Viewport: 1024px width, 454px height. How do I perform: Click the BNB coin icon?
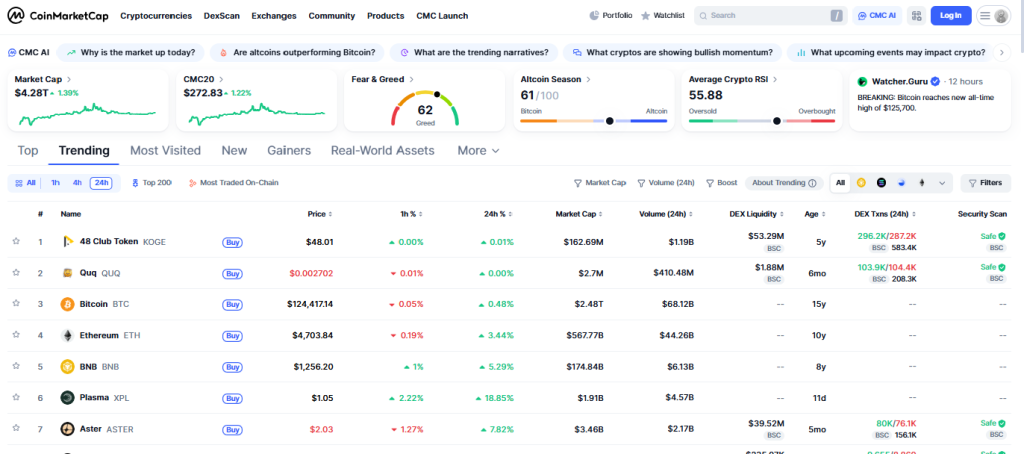68,366
